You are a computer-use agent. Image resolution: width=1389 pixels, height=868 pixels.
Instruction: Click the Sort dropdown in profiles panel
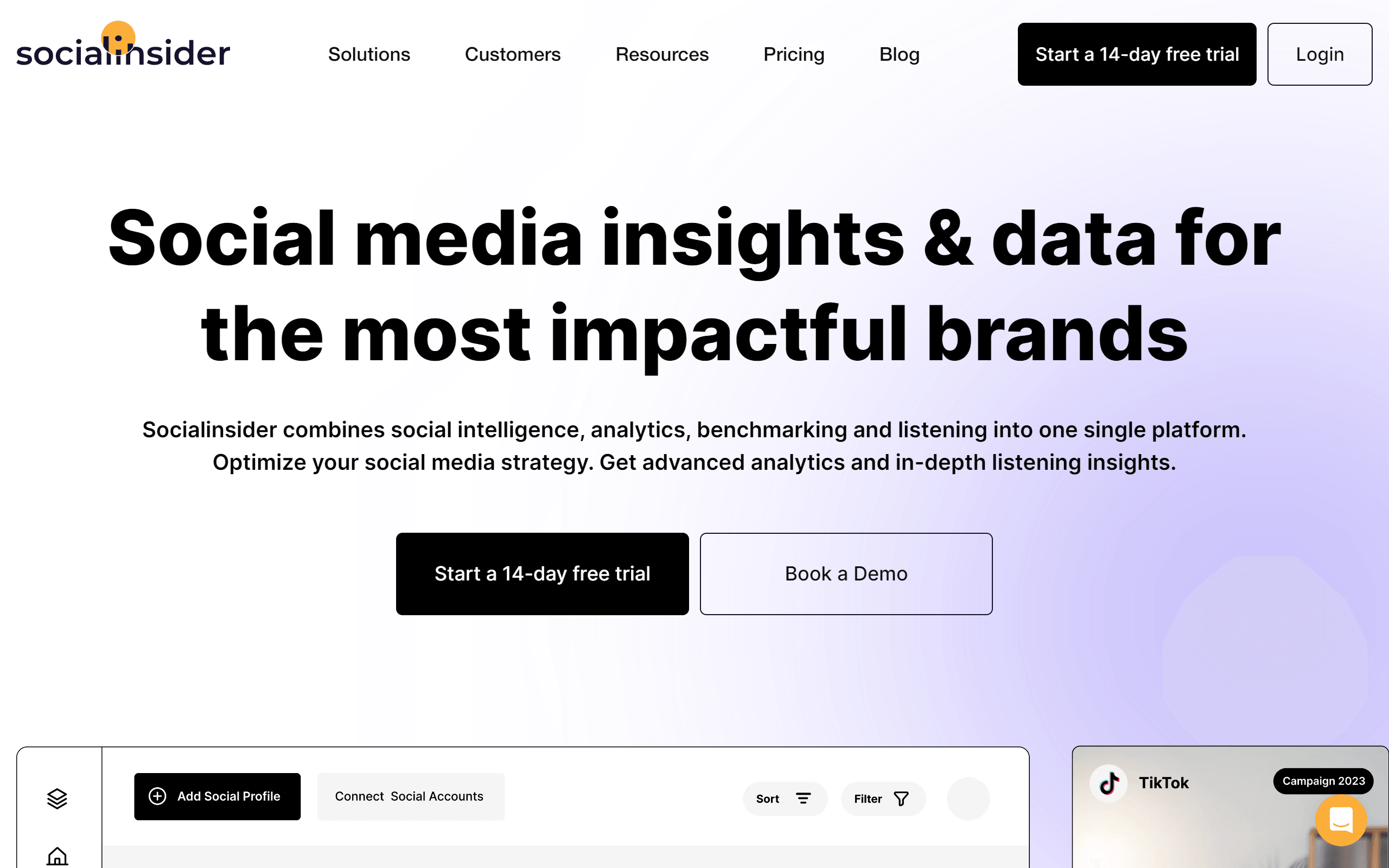pos(784,798)
